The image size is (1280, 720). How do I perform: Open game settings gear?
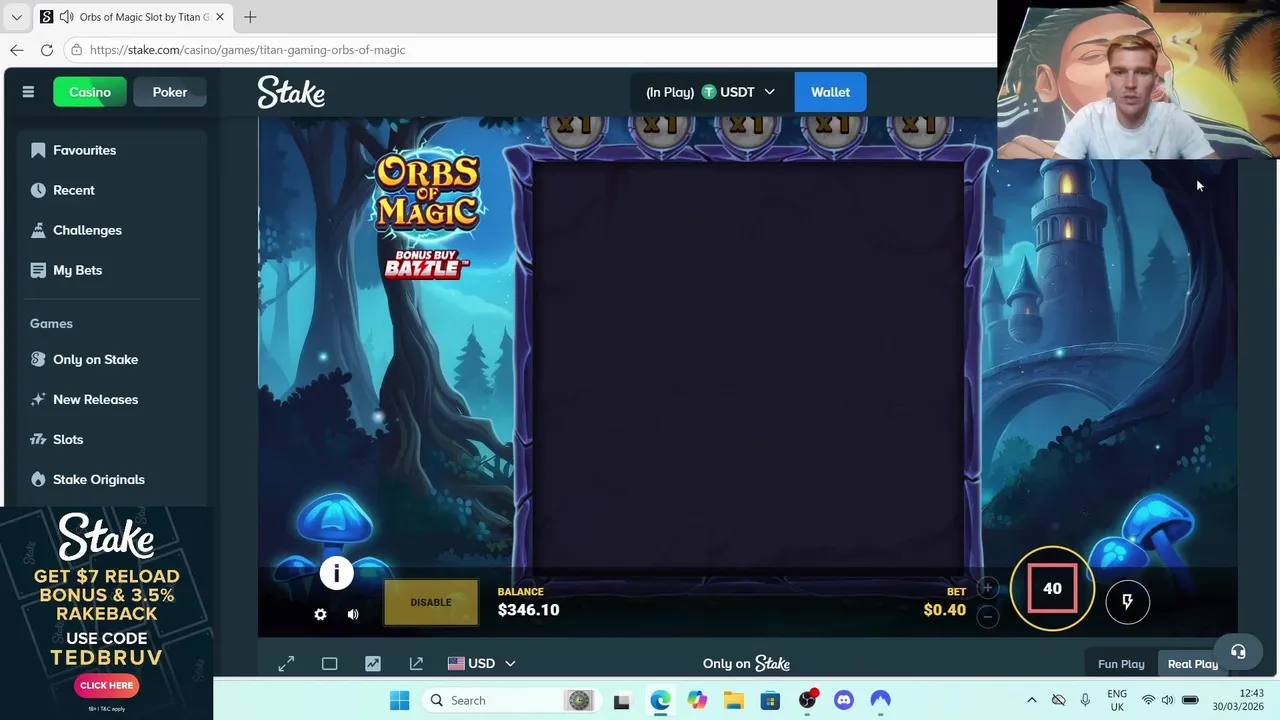[320, 614]
